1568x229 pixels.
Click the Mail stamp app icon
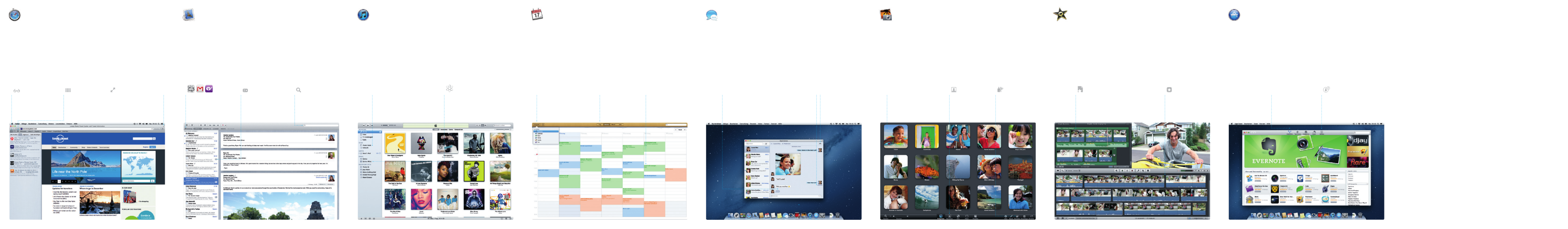click(189, 15)
